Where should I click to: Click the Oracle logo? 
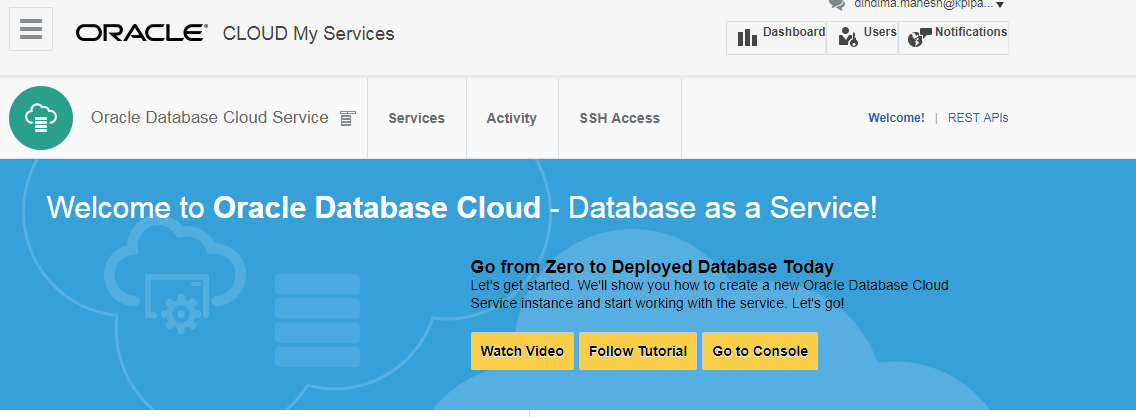coord(141,34)
